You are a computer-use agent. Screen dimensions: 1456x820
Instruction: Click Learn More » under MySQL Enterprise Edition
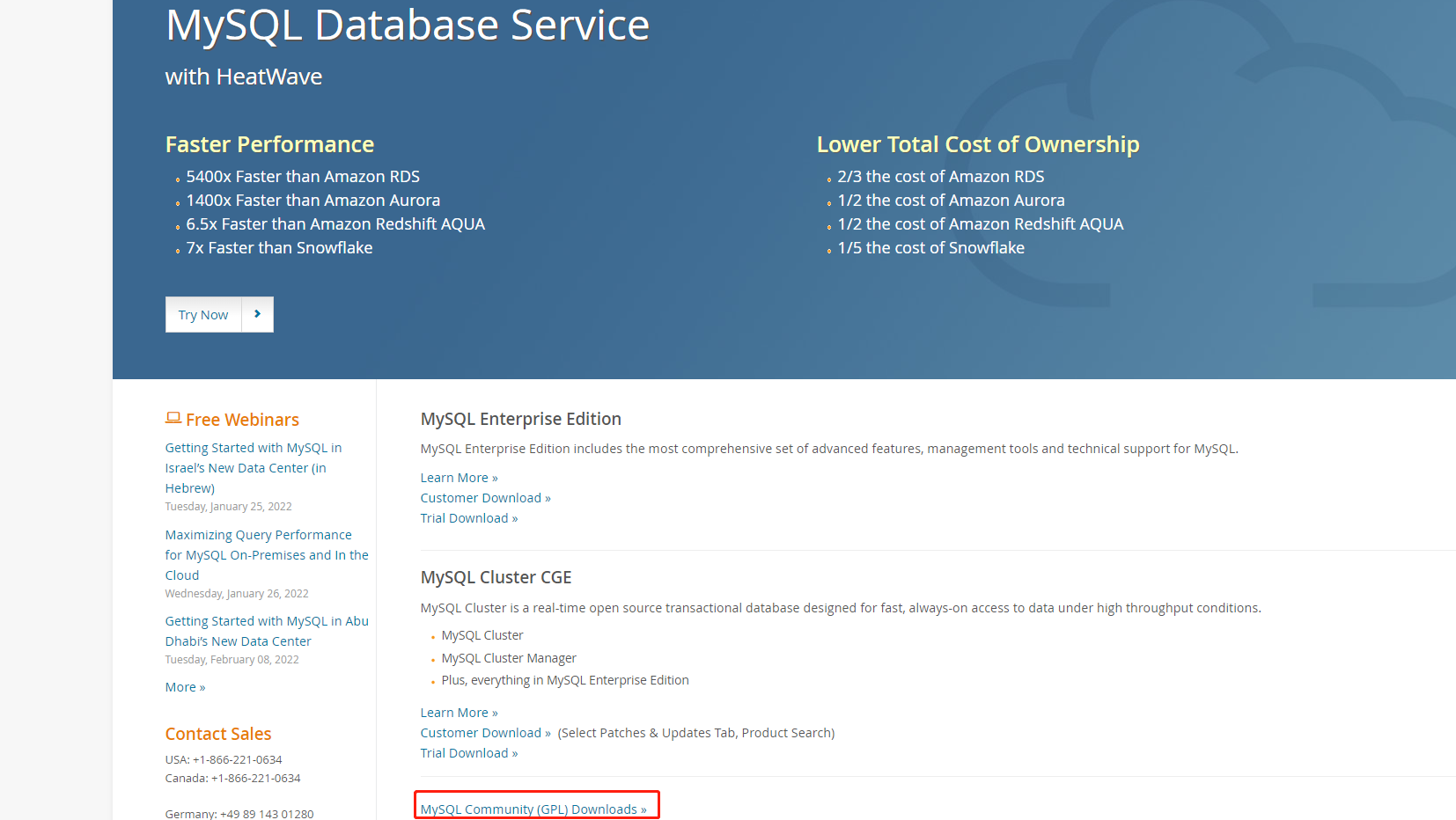[x=459, y=478]
